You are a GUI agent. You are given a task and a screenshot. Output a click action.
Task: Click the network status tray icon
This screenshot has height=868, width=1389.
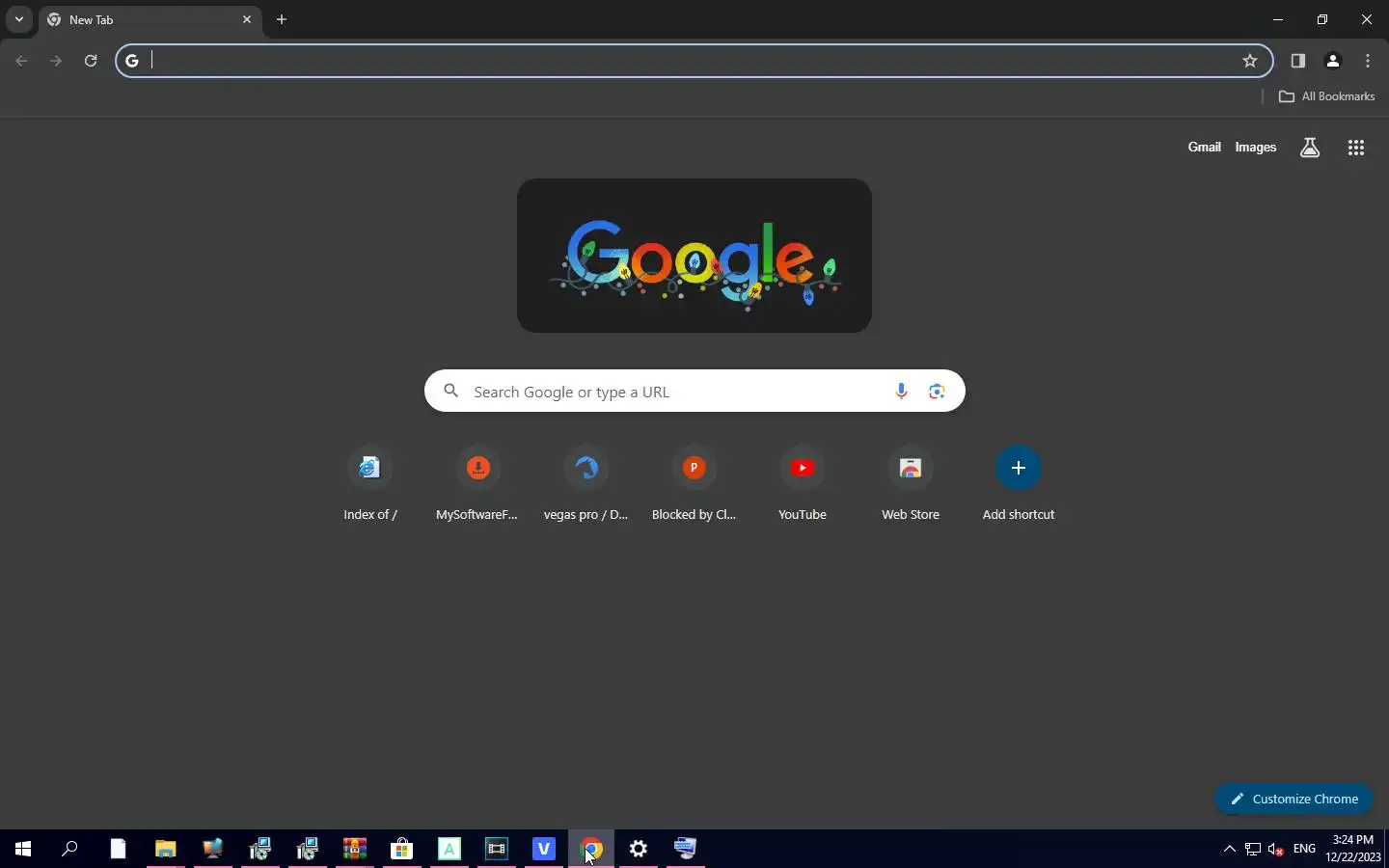coord(1252,849)
